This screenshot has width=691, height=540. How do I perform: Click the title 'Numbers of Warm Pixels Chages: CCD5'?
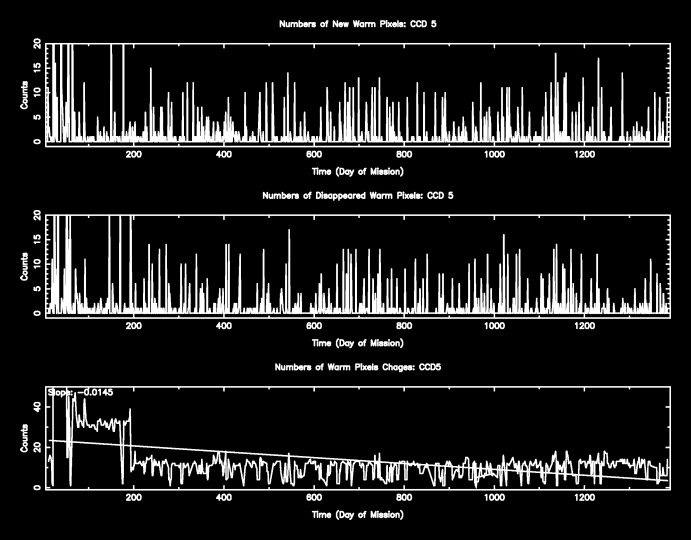[358, 367]
